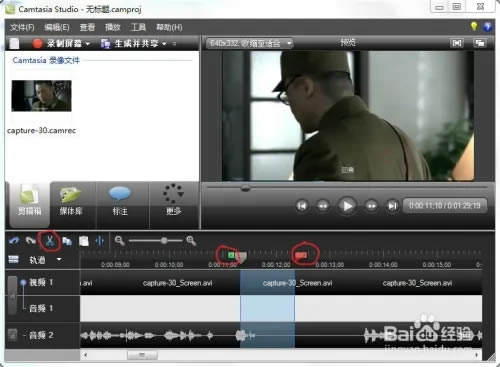Click the produce and share button
Screen dimensions: 500x367
pos(129,43)
